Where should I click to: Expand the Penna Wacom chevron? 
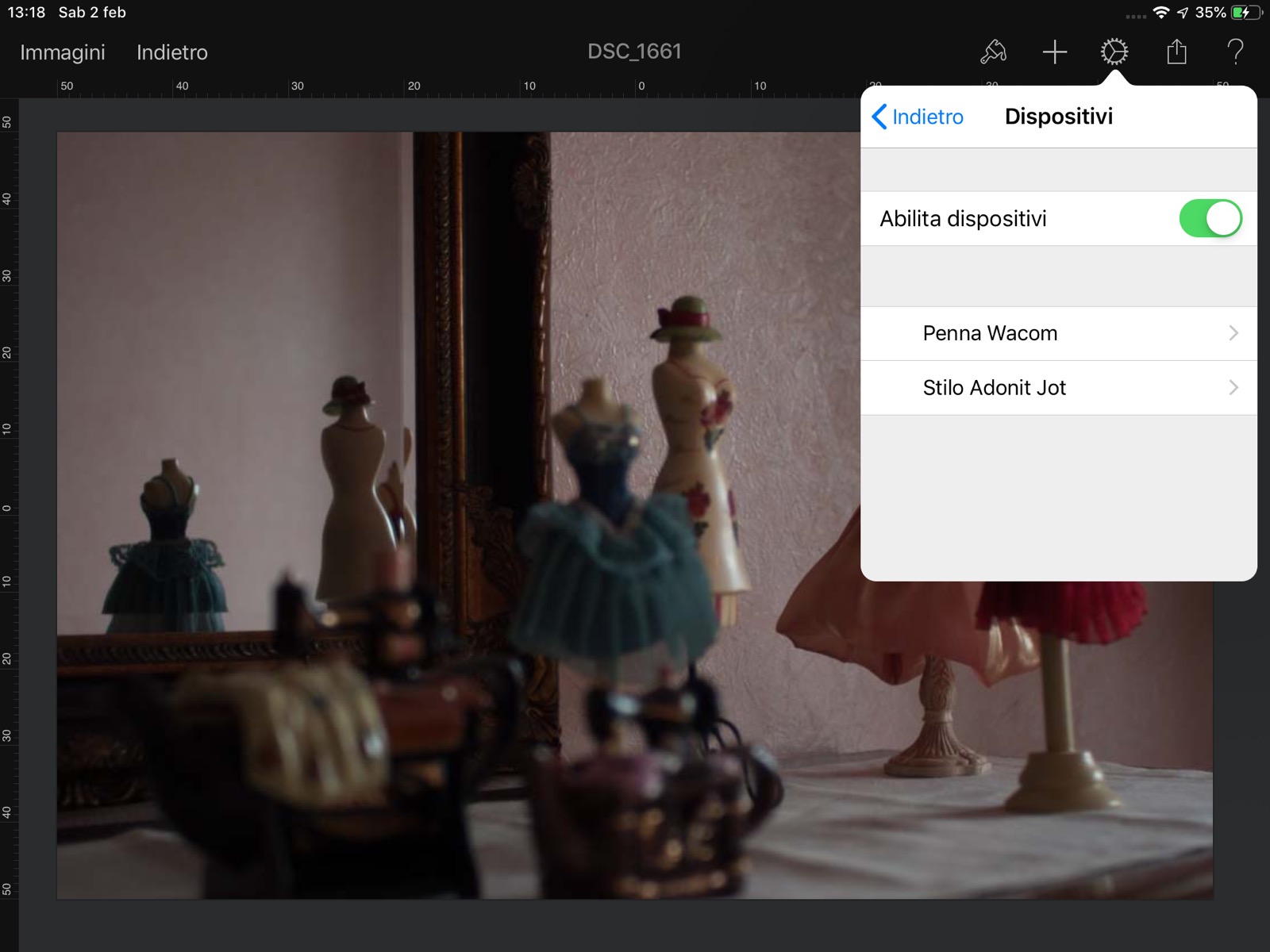pyautogui.click(x=1233, y=333)
